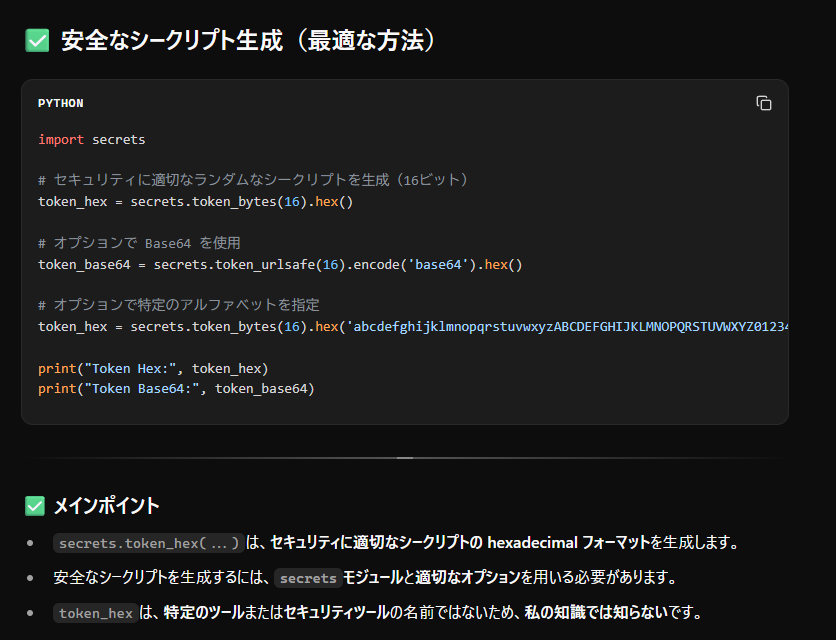Click the inline code secrets.token_hex(...)
This screenshot has height=640, width=836.
[x=149, y=543]
